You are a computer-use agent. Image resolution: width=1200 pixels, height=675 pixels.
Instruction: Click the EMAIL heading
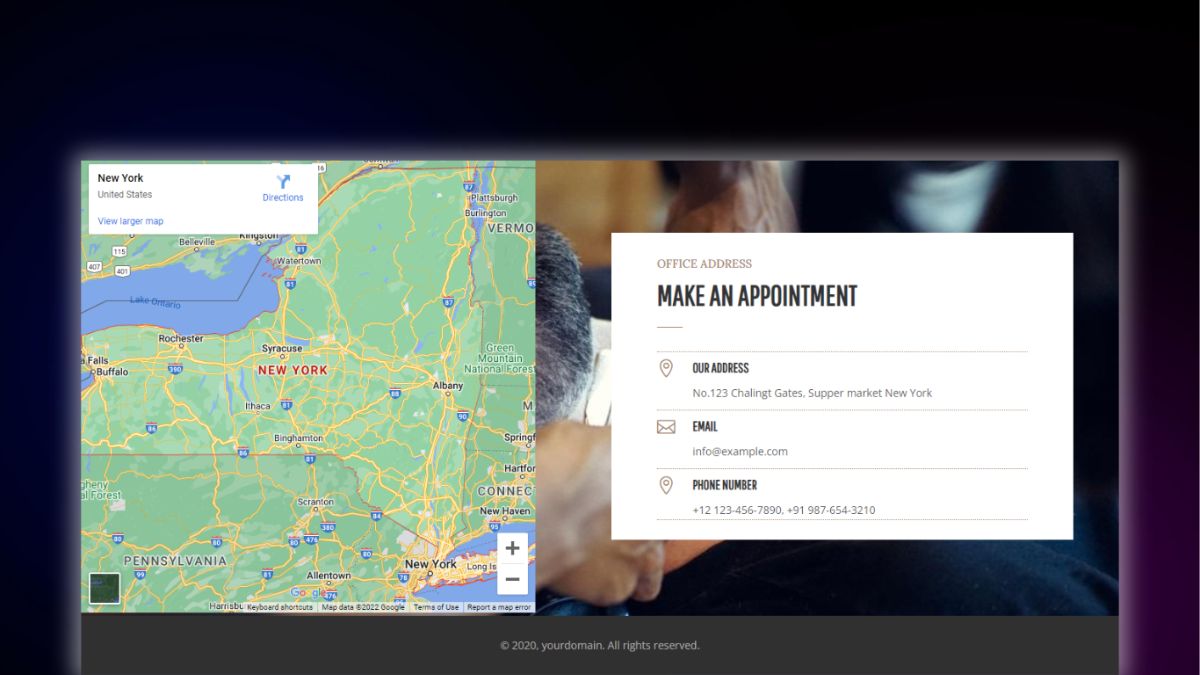(704, 426)
